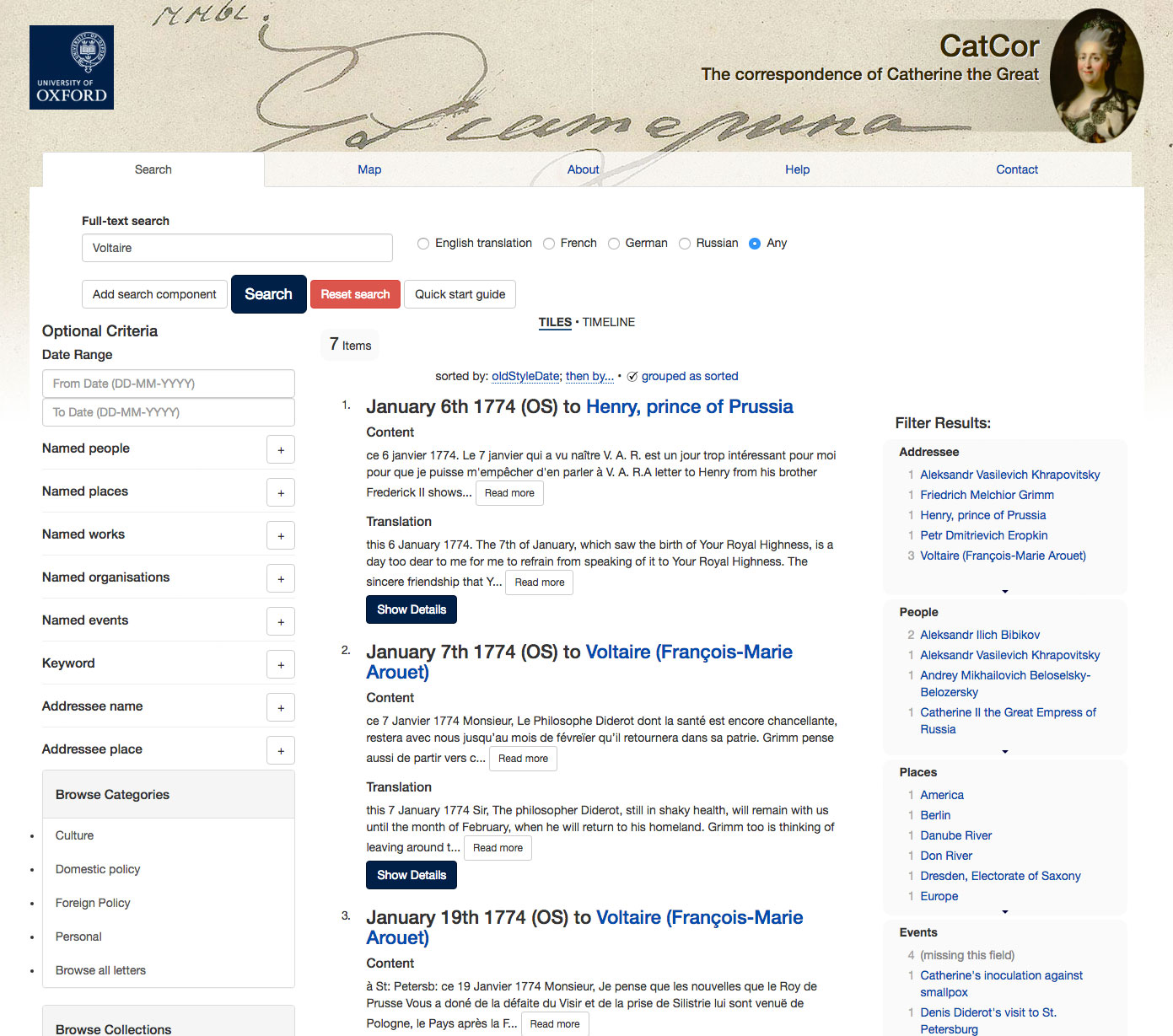Open Voltaire addressee link in January 7th result
The width and height of the screenshot is (1173, 1036).
click(x=579, y=662)
